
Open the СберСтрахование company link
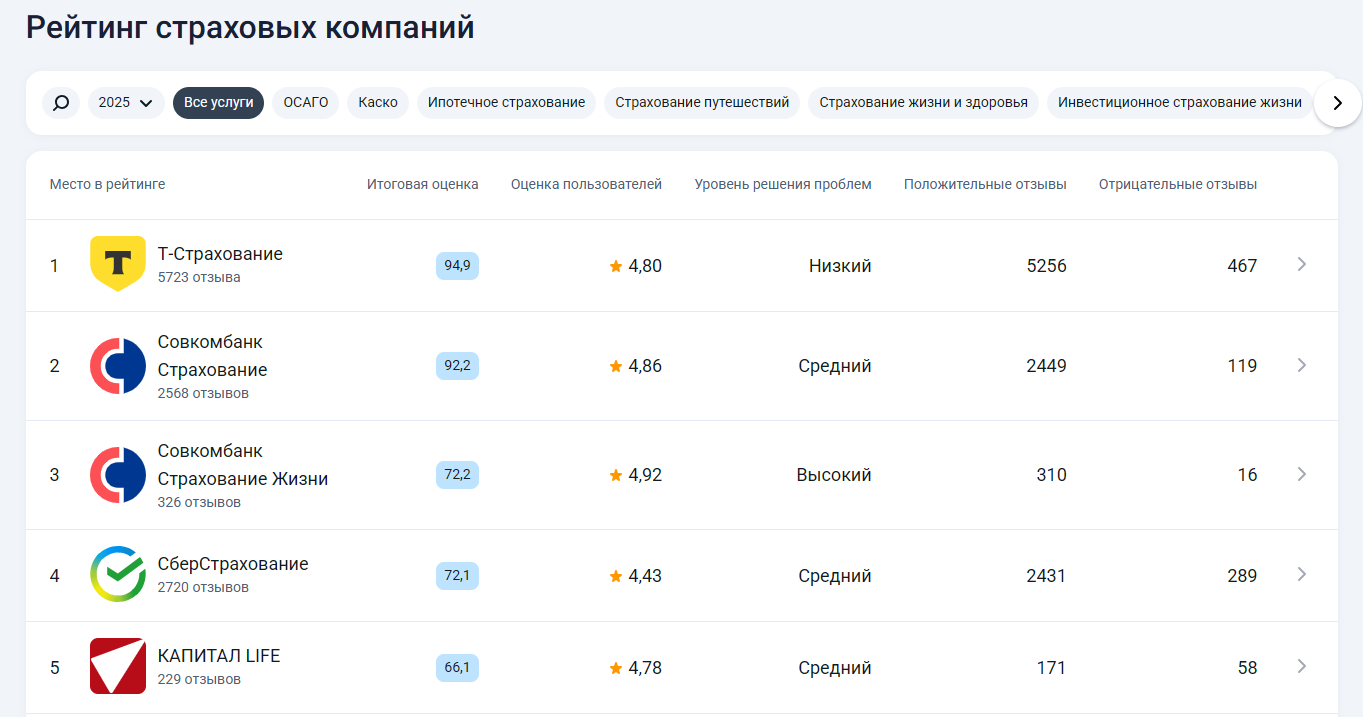233,564
